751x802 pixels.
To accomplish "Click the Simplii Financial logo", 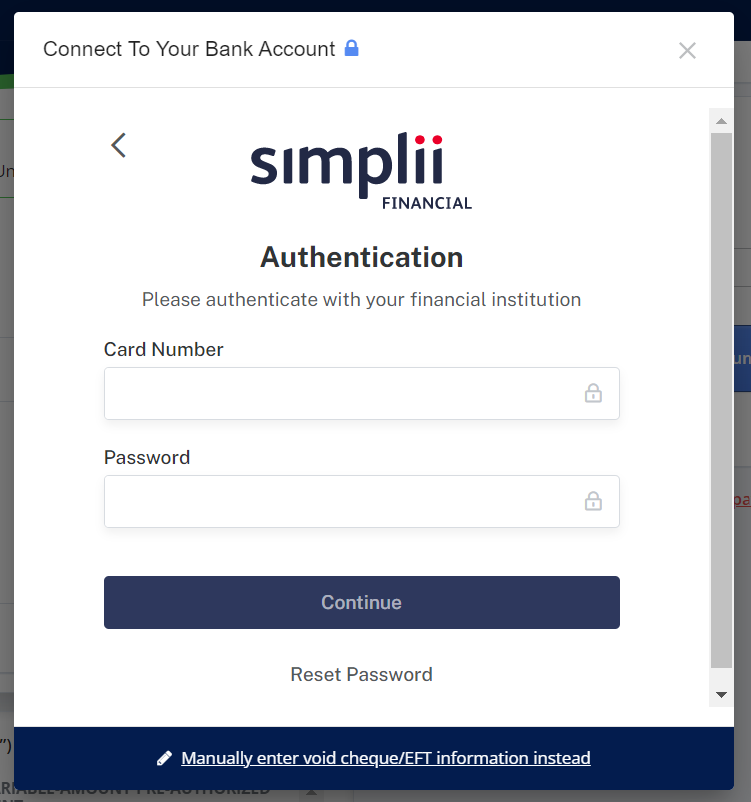I will 361,172.
